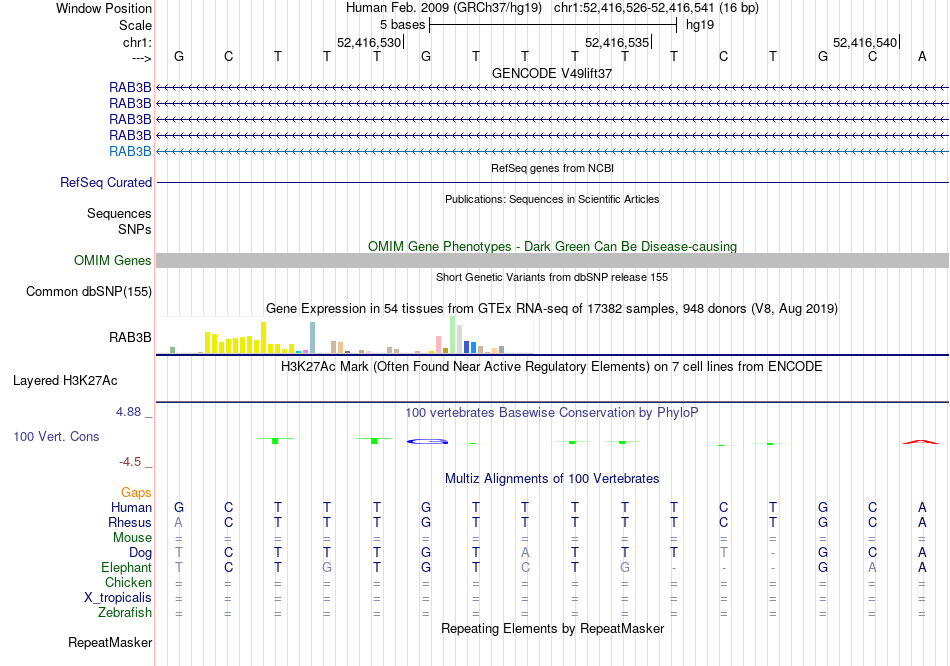Select the Scale track label

(135, 25)
